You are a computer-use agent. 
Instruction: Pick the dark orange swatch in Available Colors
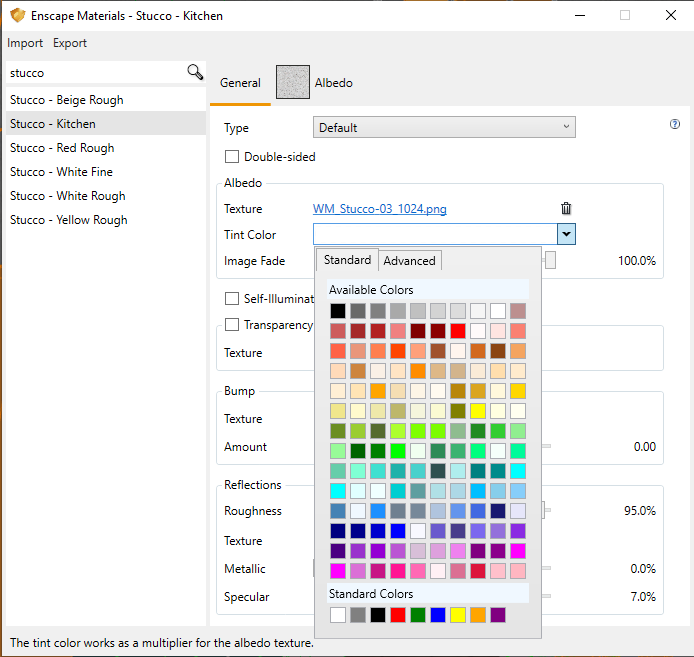417,371
